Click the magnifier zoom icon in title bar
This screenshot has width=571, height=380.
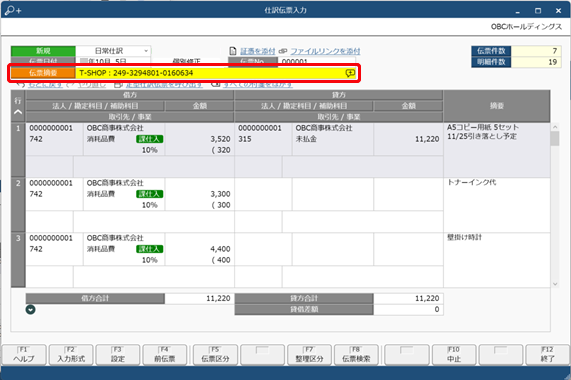[x=13, y=10]
